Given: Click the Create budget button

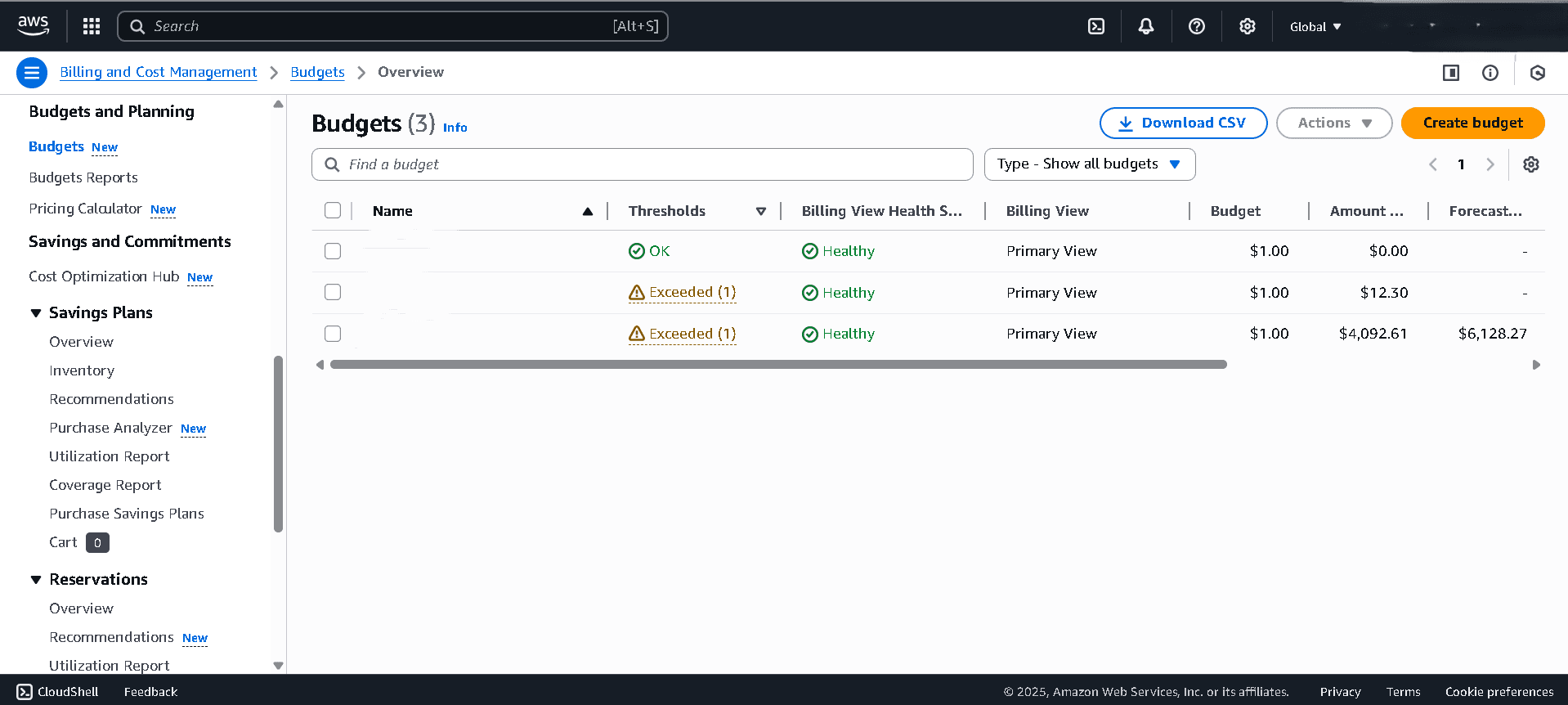Looking at the screenshot, I should [x=1472, y=123].
